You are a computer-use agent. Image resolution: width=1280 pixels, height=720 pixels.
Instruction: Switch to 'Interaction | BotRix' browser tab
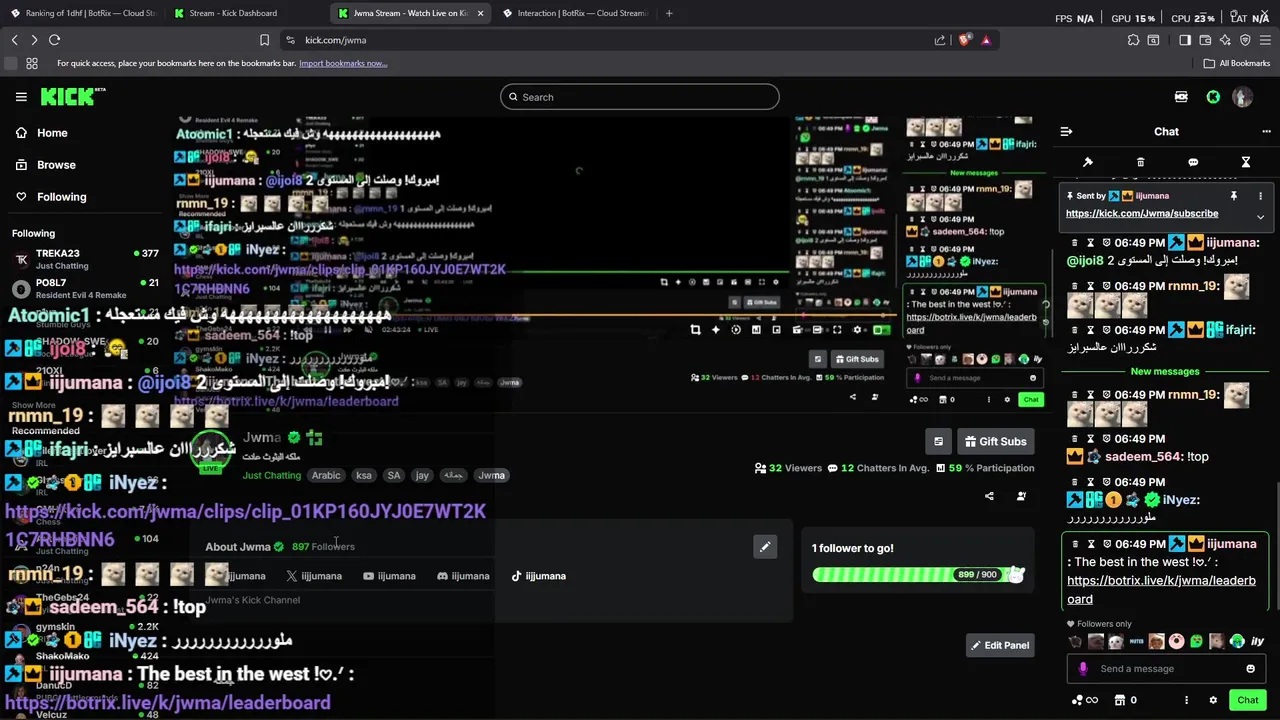pyautogui.click(x=575, y=13)
